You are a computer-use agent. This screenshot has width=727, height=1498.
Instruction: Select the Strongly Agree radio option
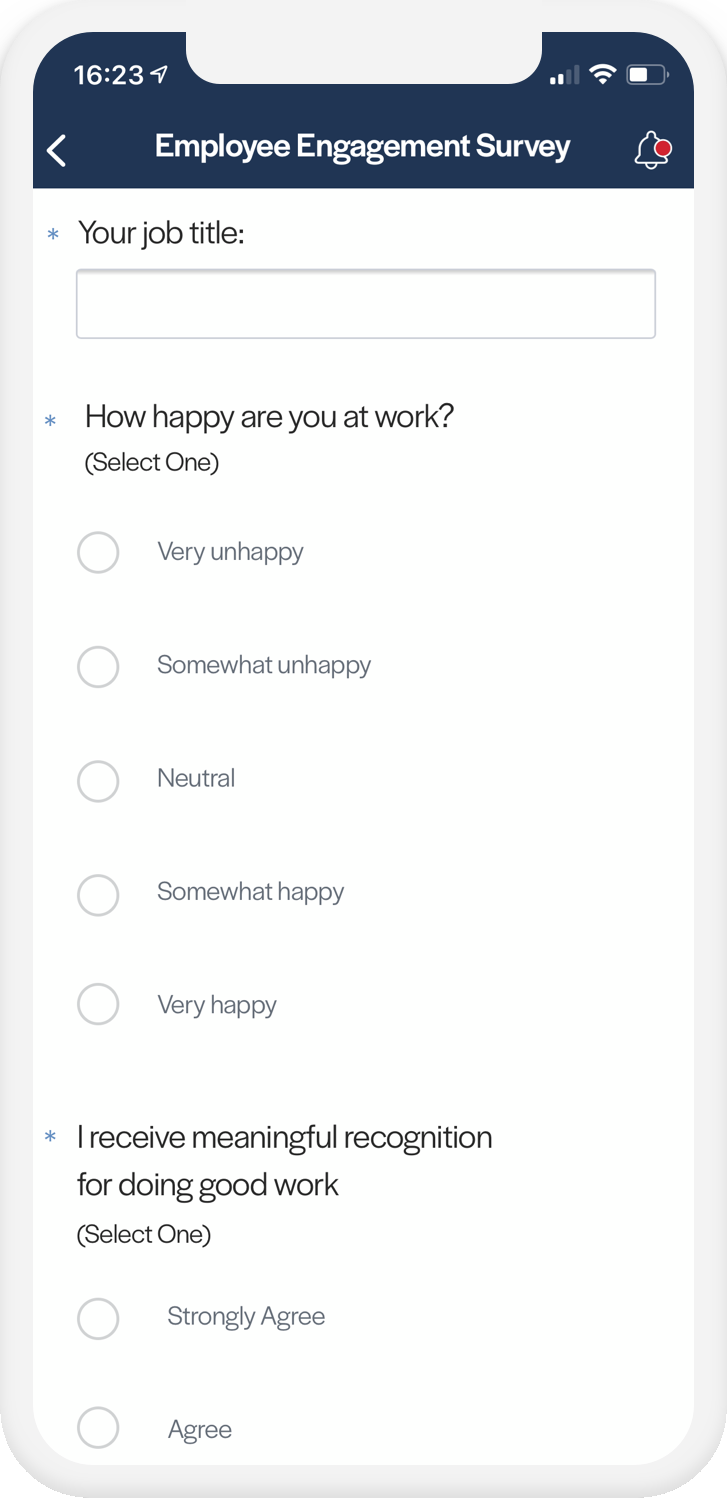click(x=98, y=1318)
